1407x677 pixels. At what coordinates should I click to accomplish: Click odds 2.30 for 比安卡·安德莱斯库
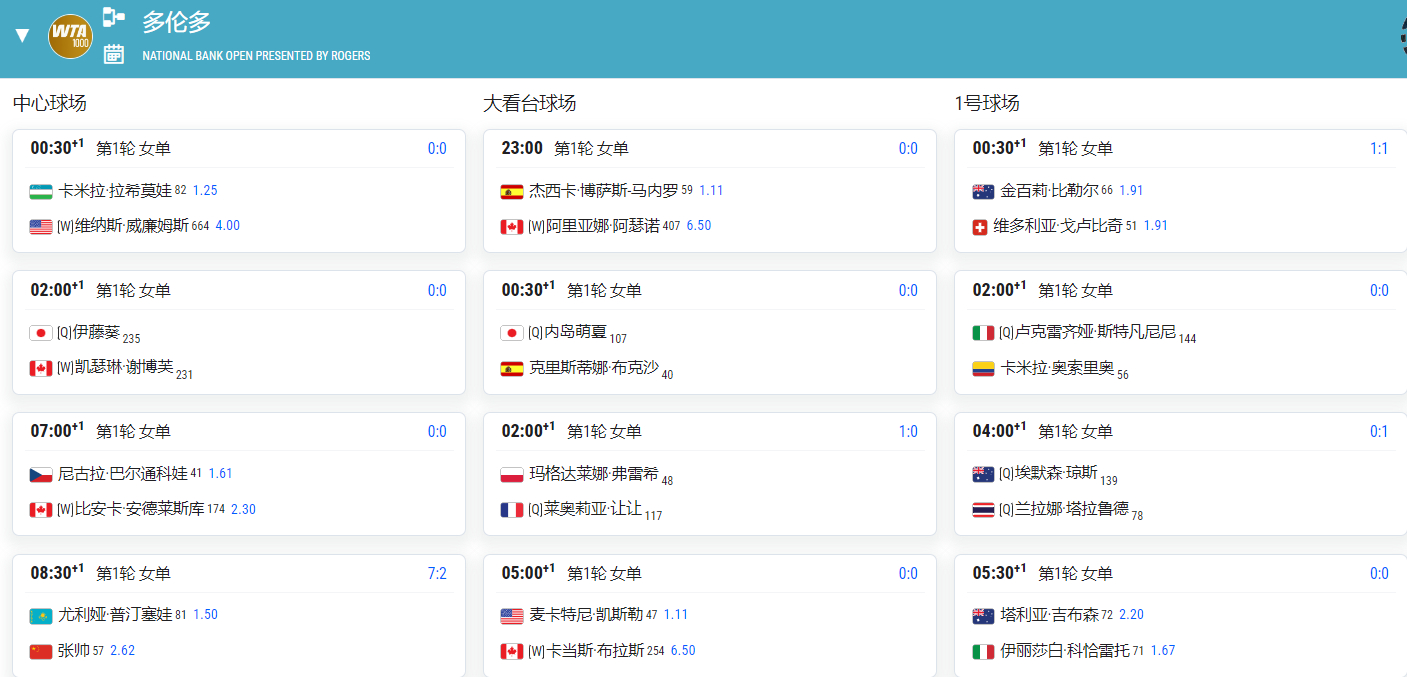243,509
